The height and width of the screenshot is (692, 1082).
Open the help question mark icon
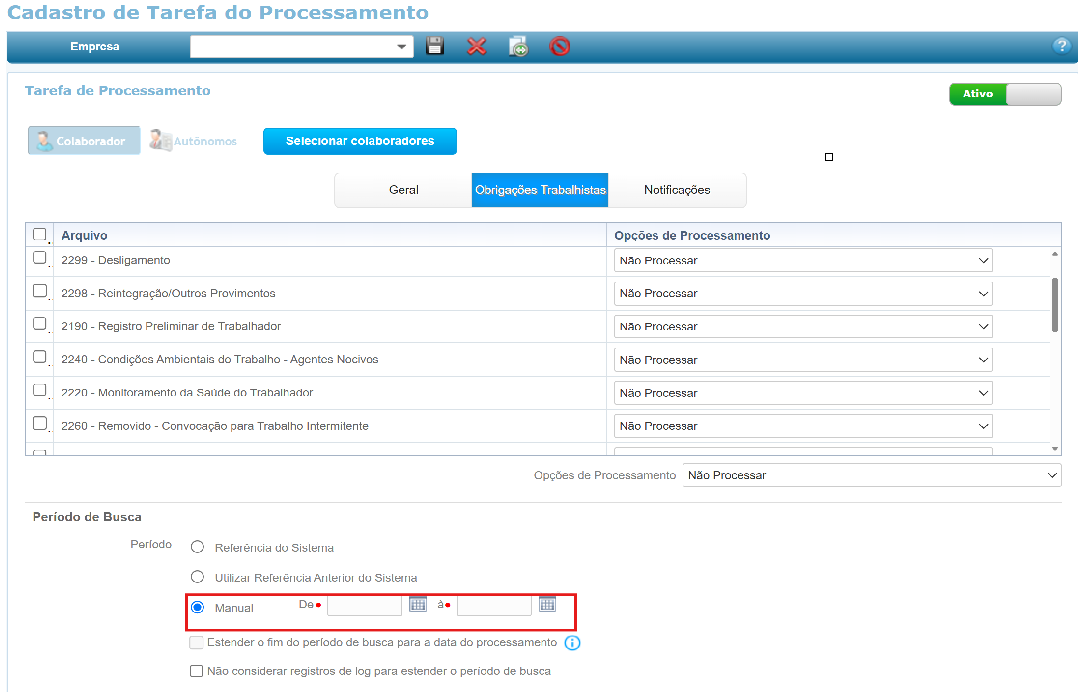[x=1061, y=46]
